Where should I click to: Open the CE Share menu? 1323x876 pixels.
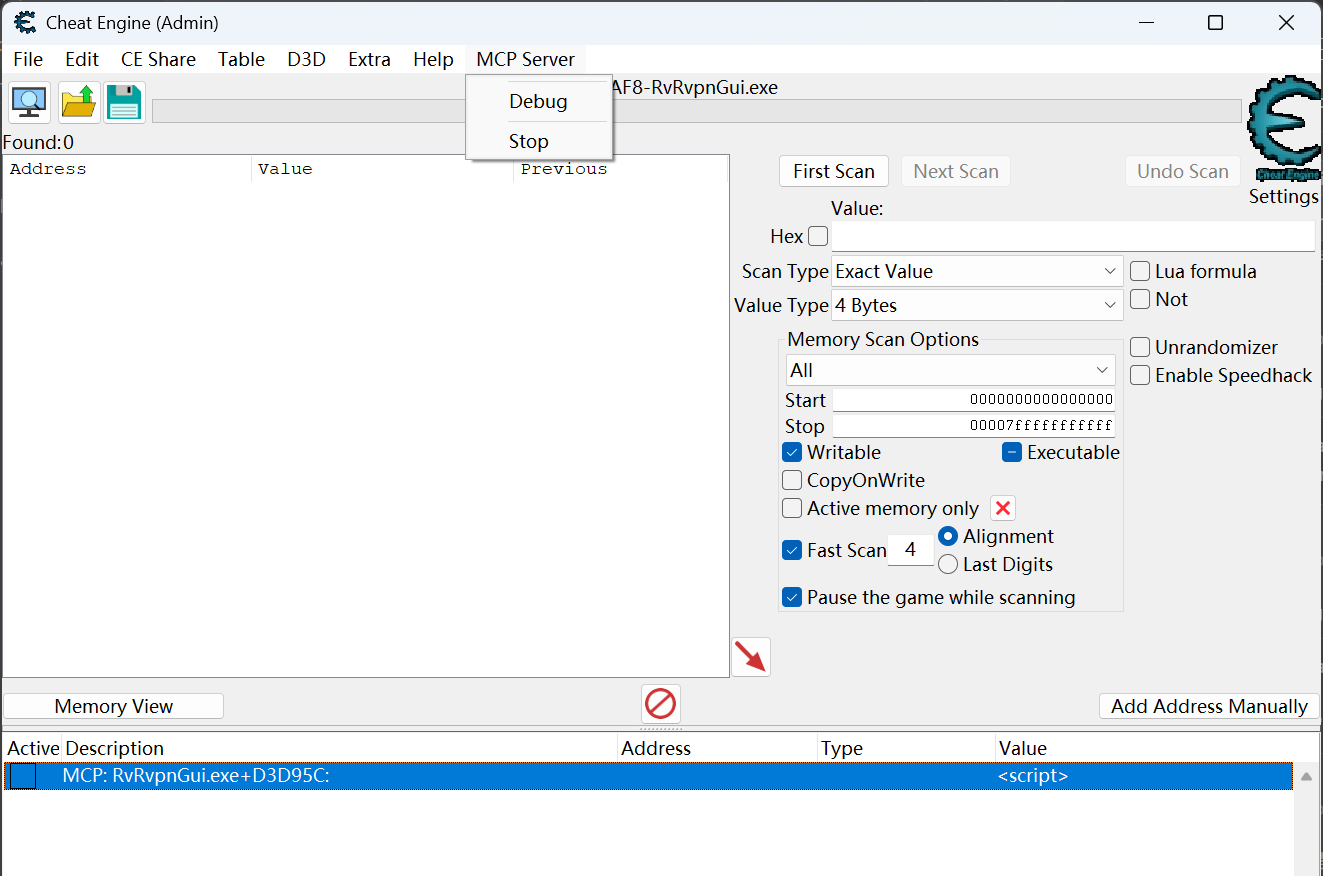click(158, 59)
